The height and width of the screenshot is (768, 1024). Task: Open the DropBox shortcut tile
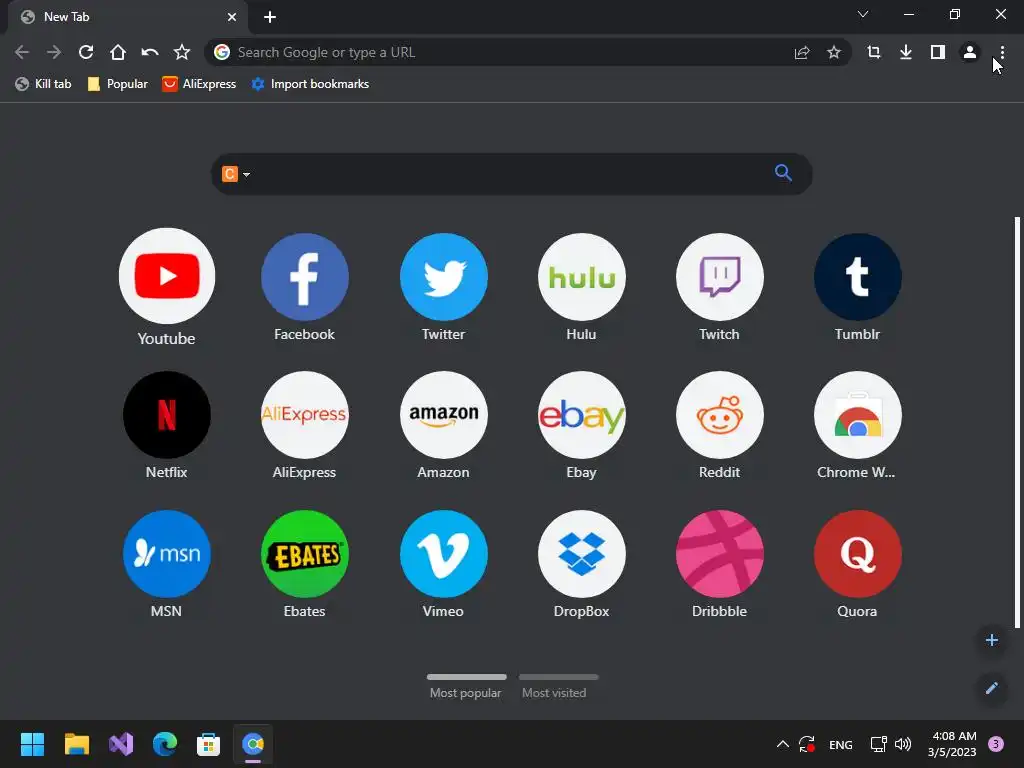(x=581, y=554)
